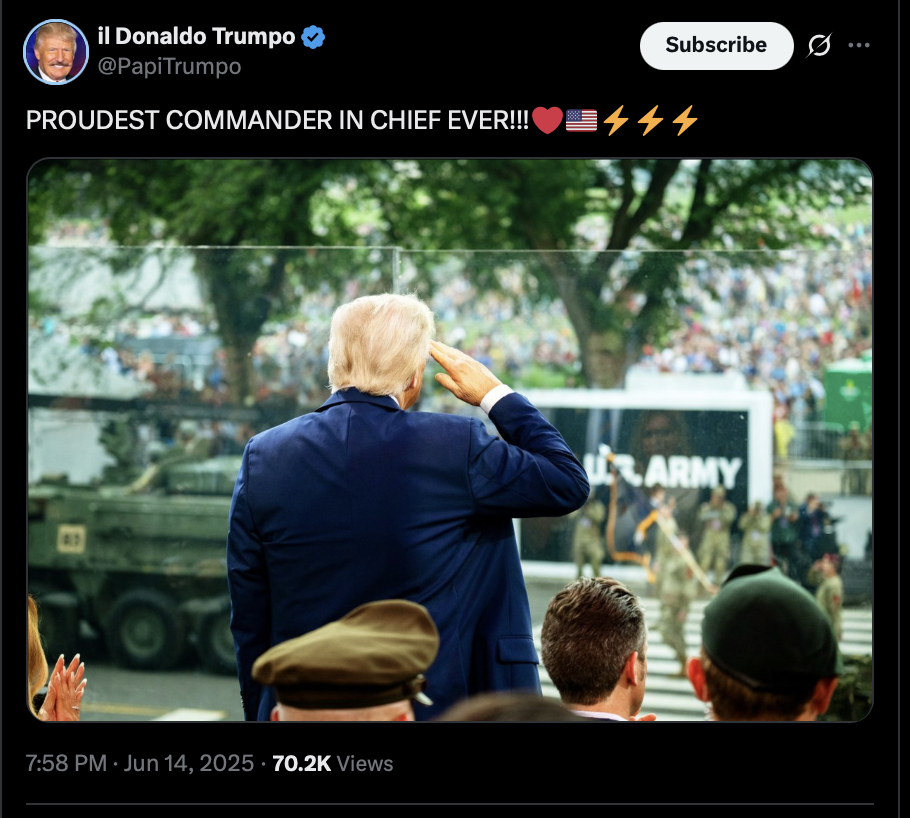Image resolution: width=910 pixels, height=818 pixels.
Task: Open the Grok slashed-circle icon
Action: [819, 45]
